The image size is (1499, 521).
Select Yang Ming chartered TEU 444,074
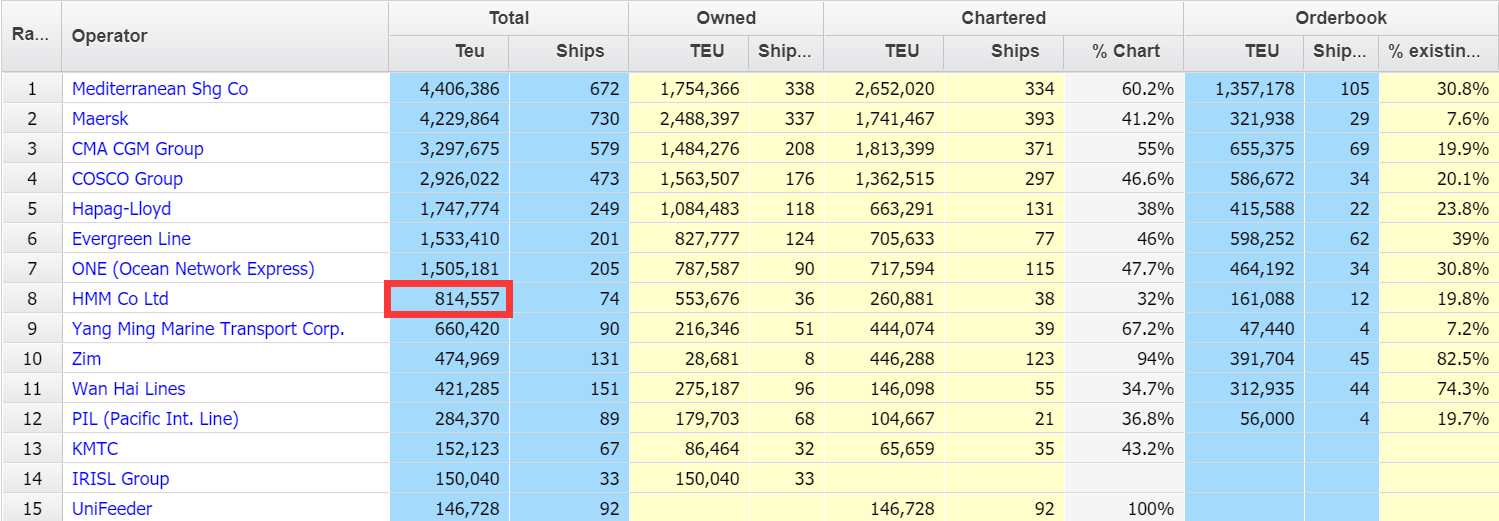coord(883,329)
